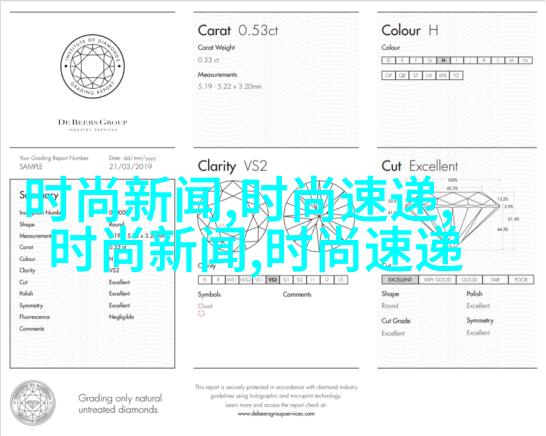The height and width of the screenshot is (436, 546).
Task: Click the De Beers Group logo text
Action: click(x=93, y=122)
